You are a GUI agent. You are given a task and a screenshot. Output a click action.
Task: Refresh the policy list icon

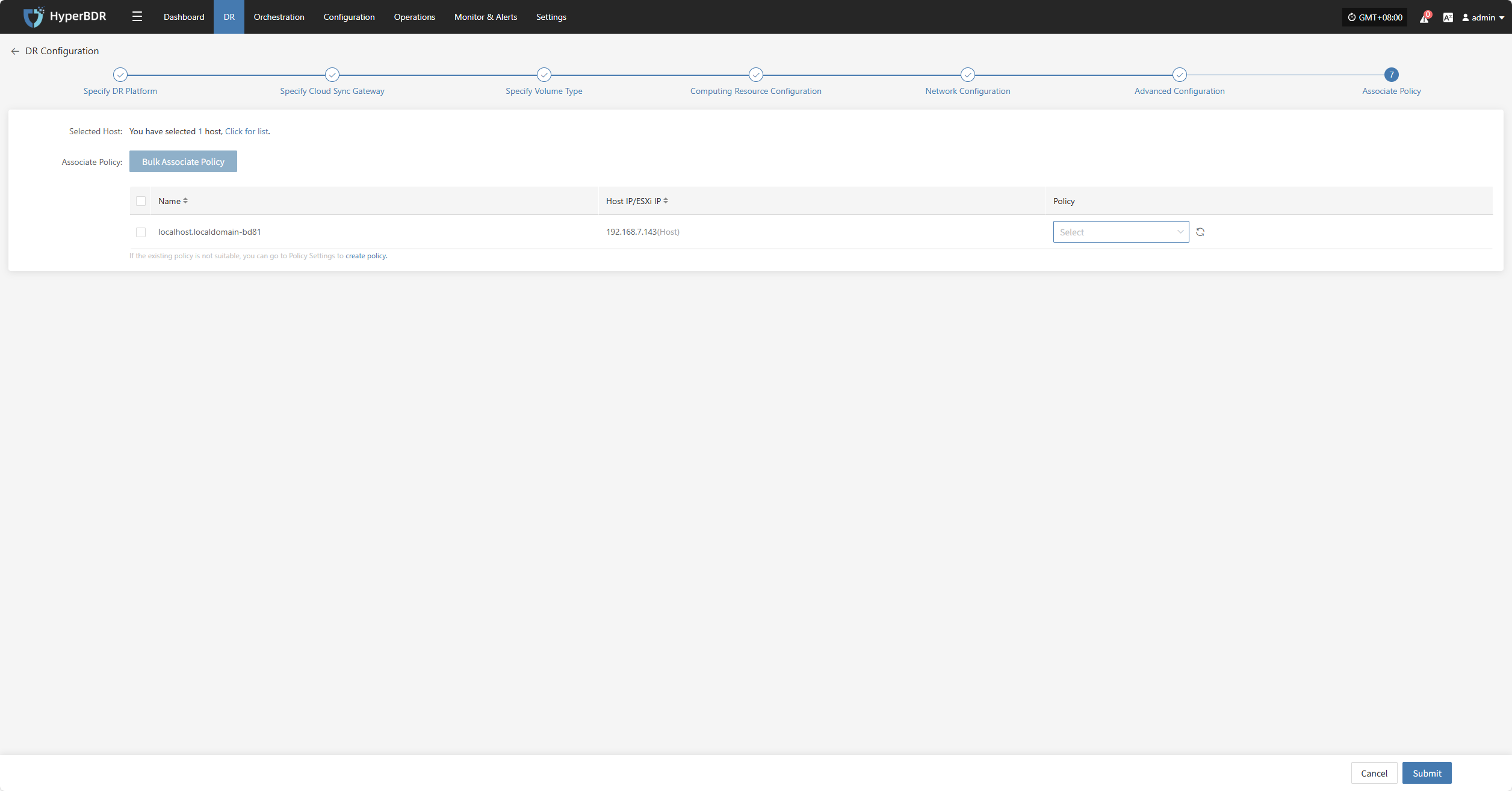click(1200, 232)
